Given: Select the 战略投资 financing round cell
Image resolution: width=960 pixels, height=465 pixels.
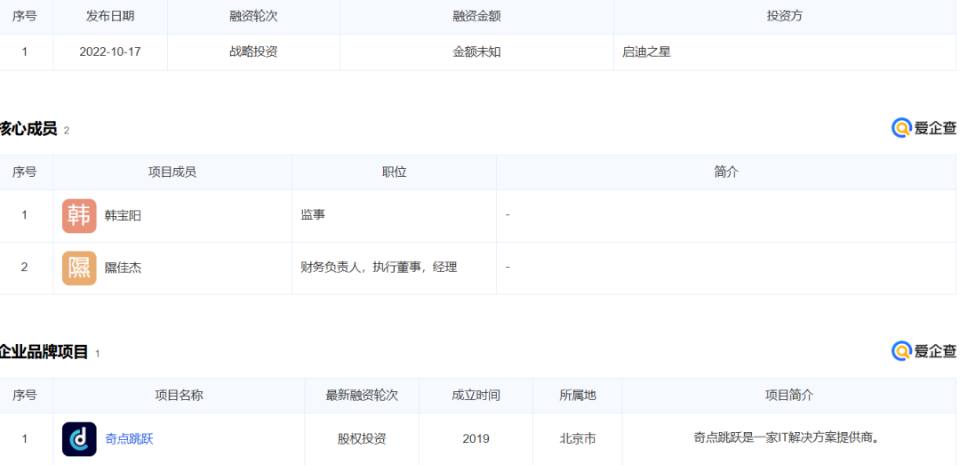Looking at the screenshot, I should tap(253, 52).
